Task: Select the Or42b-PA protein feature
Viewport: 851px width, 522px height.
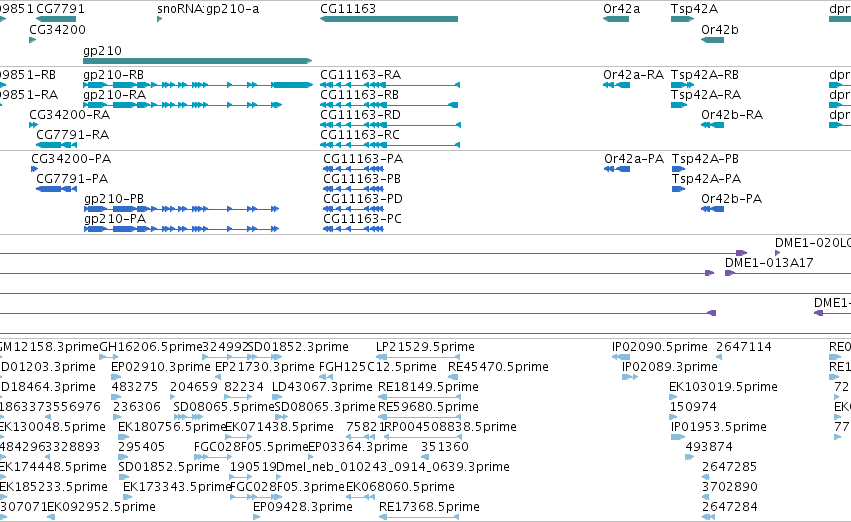Action: click(712, 209)
